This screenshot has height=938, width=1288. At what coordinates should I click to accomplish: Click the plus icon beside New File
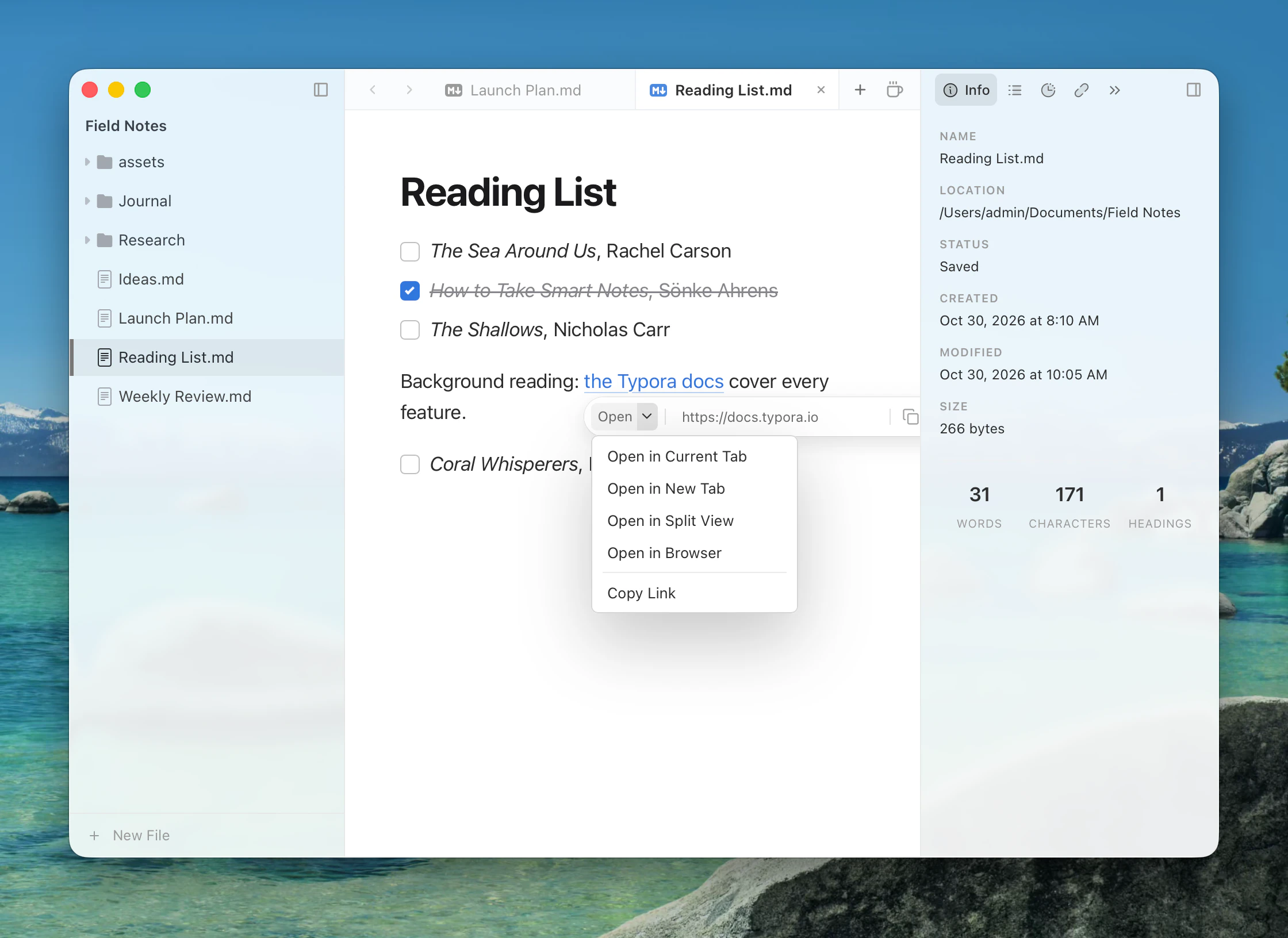pyautogui.click(x=94, y=836)
